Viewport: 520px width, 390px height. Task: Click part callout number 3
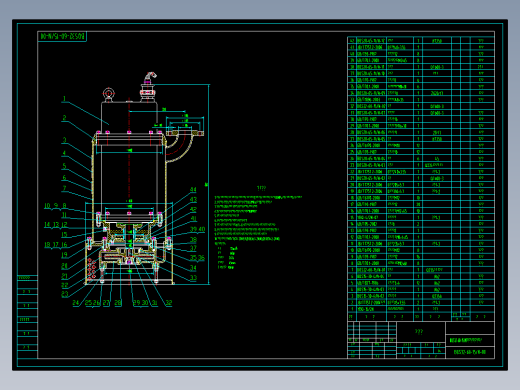[x=64, y=140]
